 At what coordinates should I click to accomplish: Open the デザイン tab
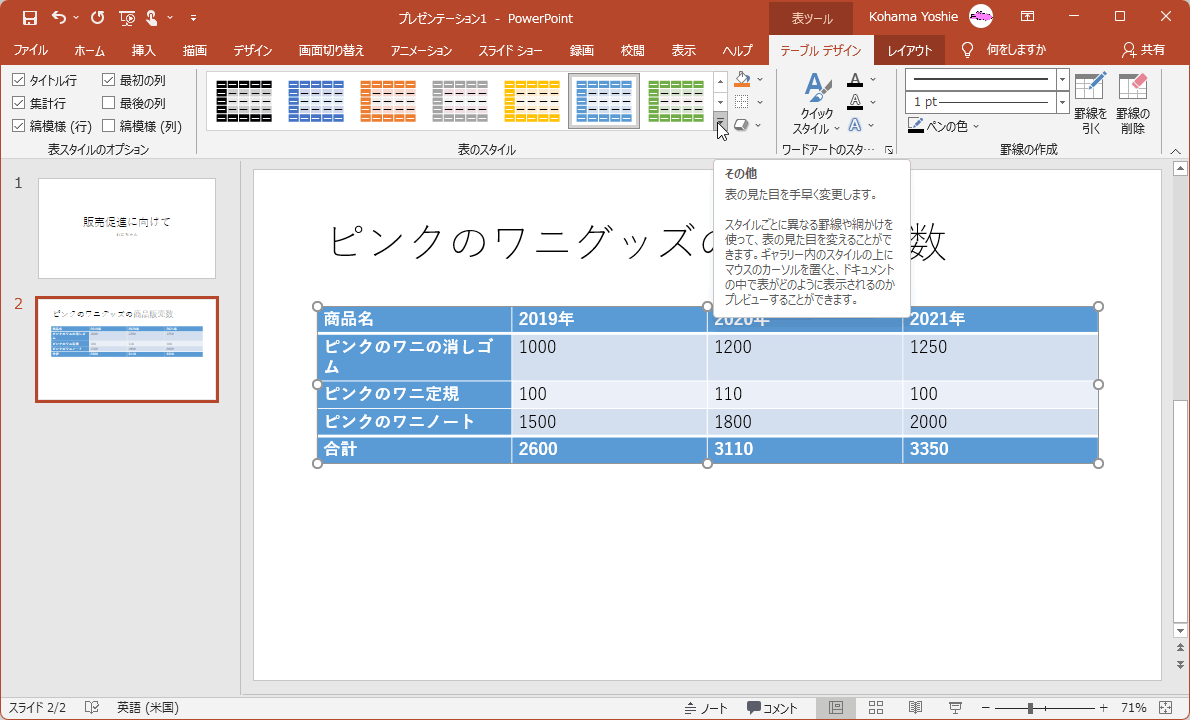[x=253, y=50]
